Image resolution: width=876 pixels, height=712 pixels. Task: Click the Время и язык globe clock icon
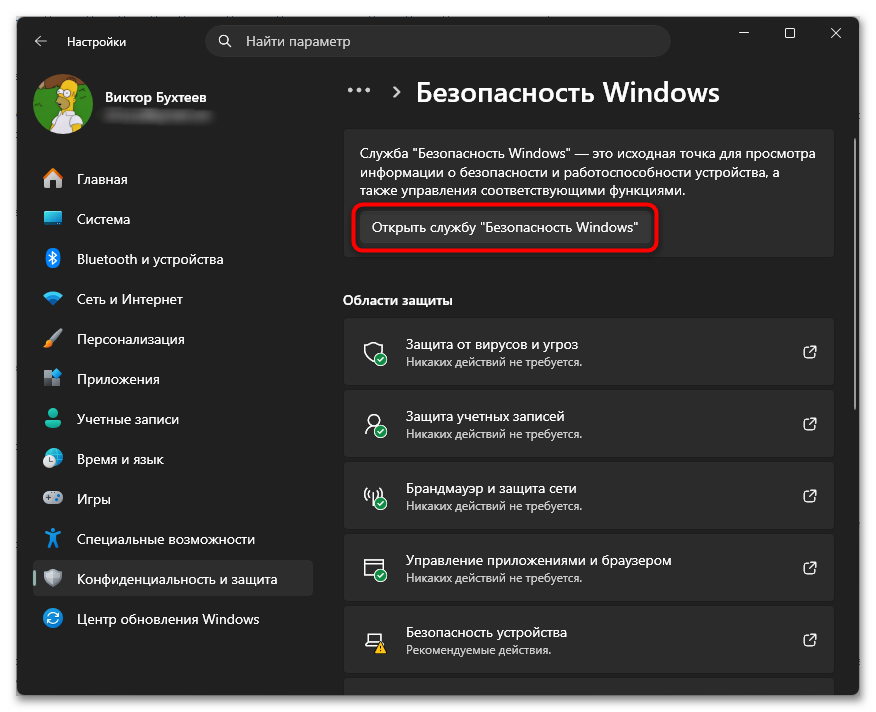(53, 458)
